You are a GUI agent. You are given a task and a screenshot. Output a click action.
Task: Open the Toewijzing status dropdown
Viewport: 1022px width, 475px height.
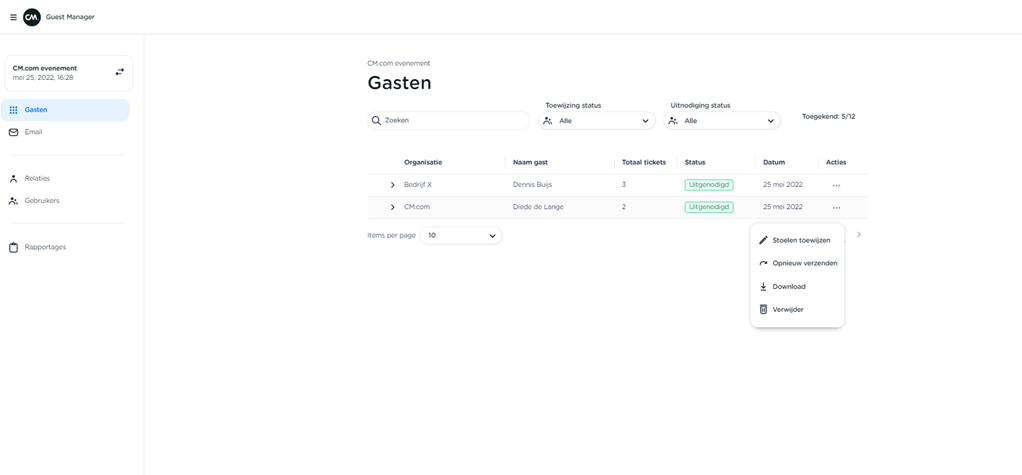[597, 121]
